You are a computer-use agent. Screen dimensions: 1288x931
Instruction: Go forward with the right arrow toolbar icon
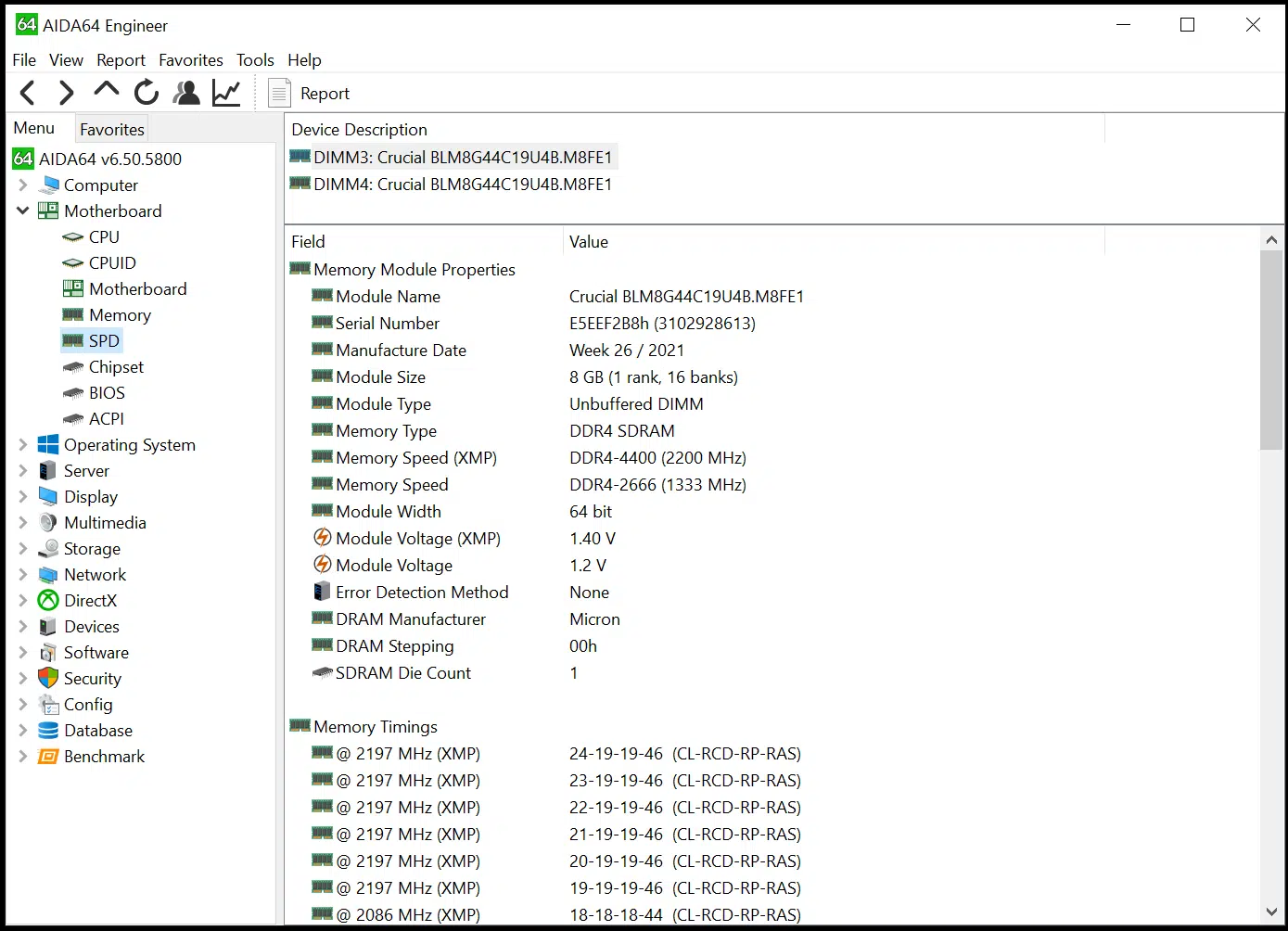tap(66, 93)
